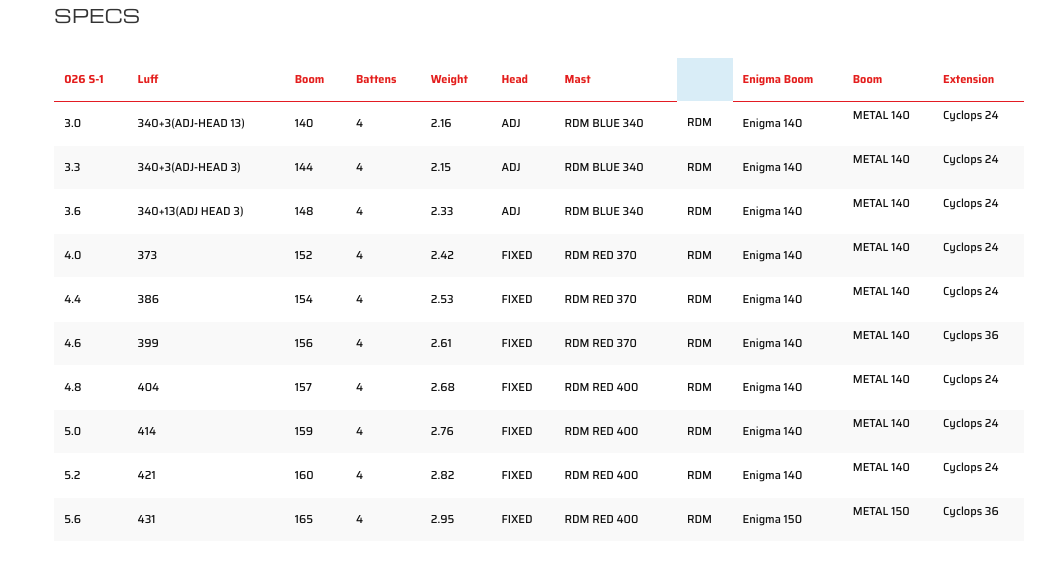
Task: Select the 3.0 sail size row
Action: (539, 123)
